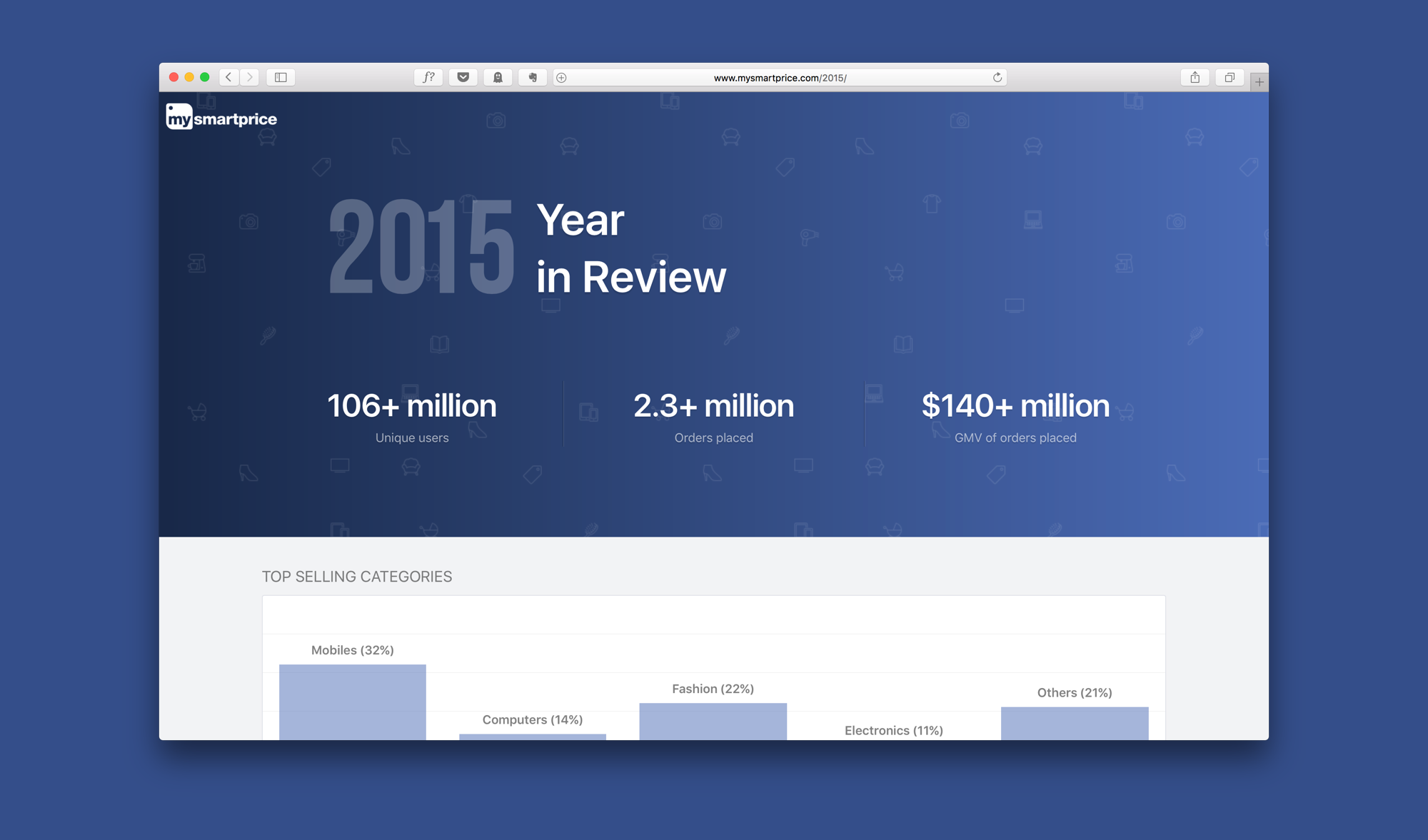The image size is (1428, 840).
Task: Go back with the Safari back arrow
Action: coord(228,77)
